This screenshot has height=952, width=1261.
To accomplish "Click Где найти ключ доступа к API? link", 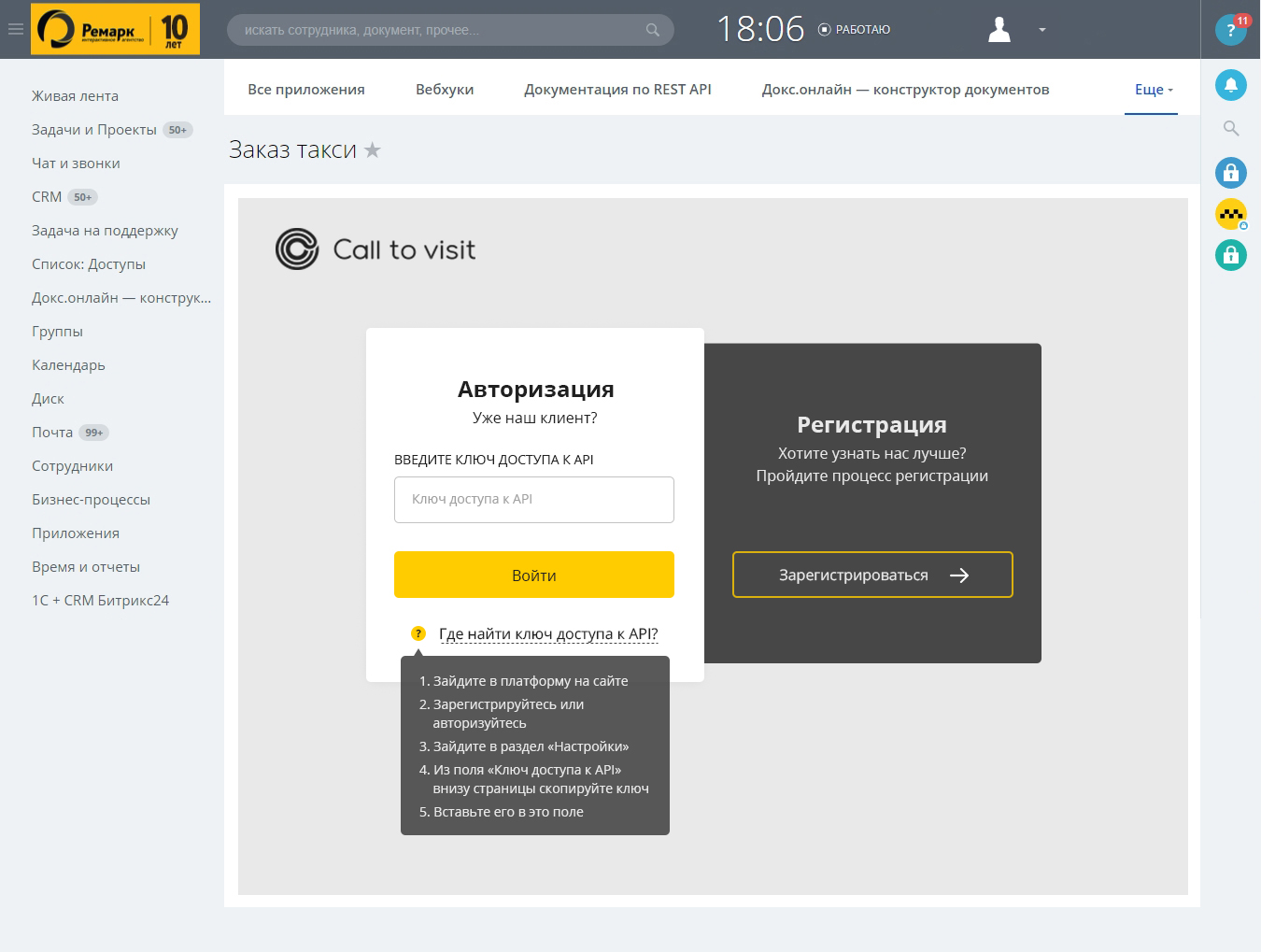I will click(548, 634).
